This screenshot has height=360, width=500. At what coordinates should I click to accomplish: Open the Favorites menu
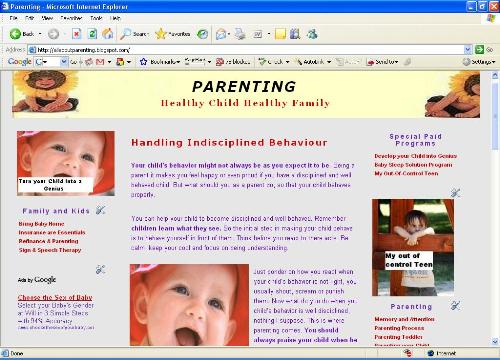pyautogui.click(x=71, y=18)
